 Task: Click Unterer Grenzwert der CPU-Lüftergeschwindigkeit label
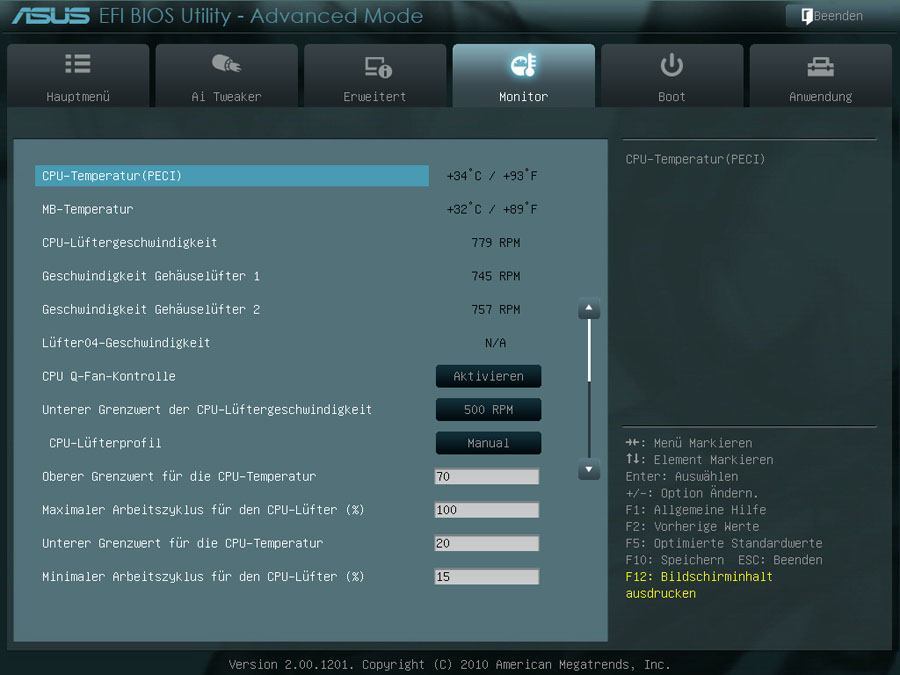point(207,409)
